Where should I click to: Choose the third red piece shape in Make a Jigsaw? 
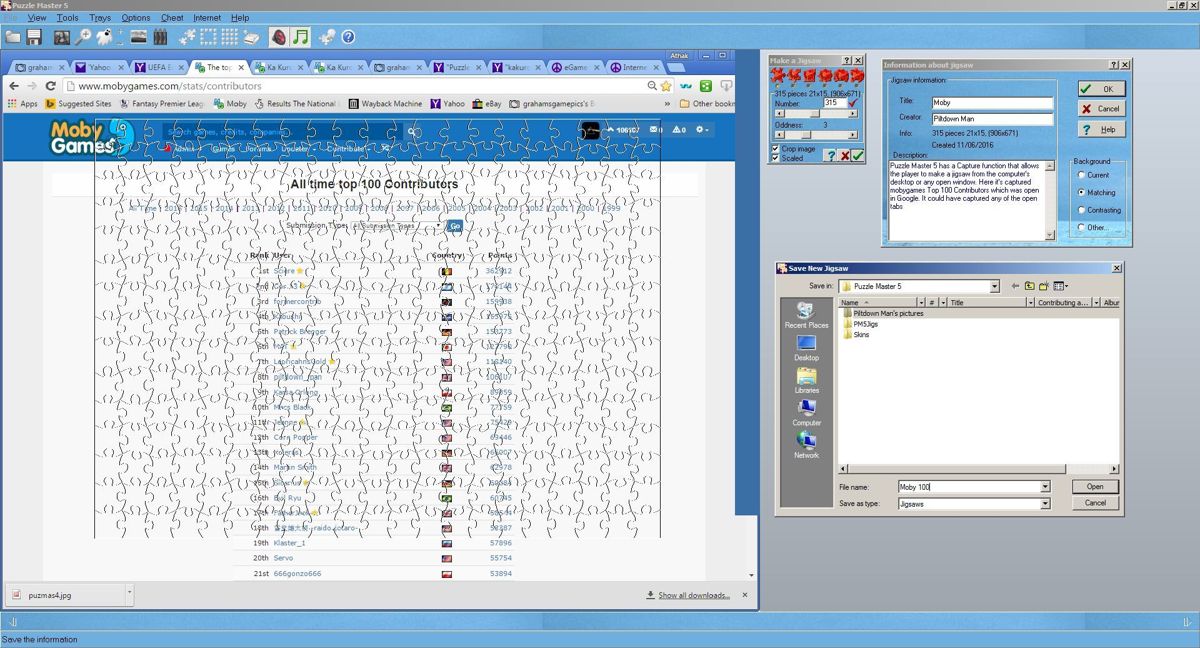click(x=810, y=76)
